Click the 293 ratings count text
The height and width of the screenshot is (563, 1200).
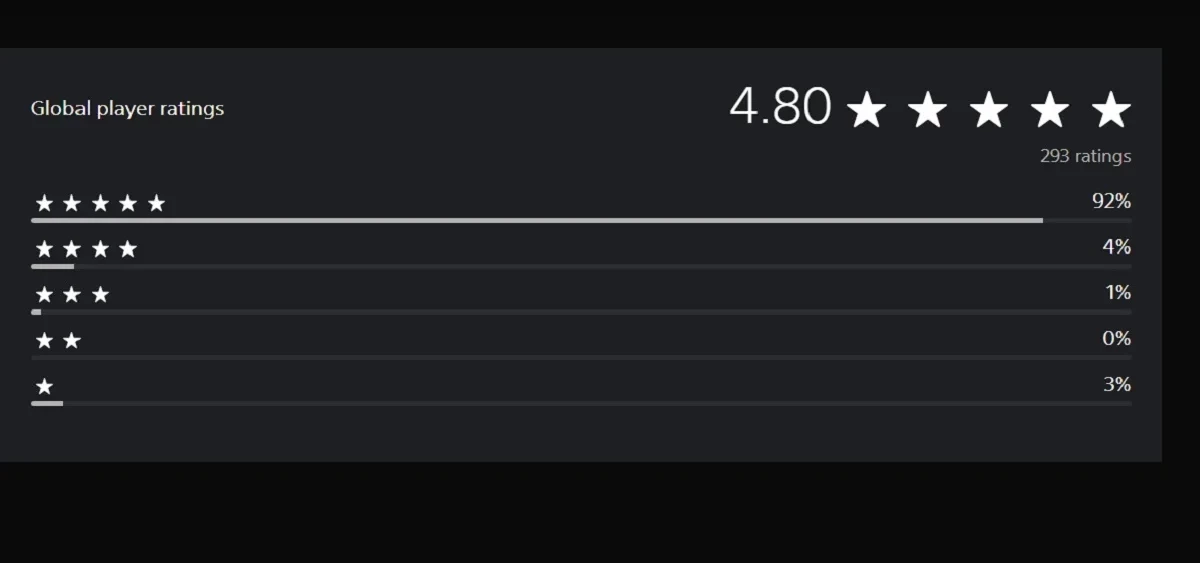coord(1085,156)
